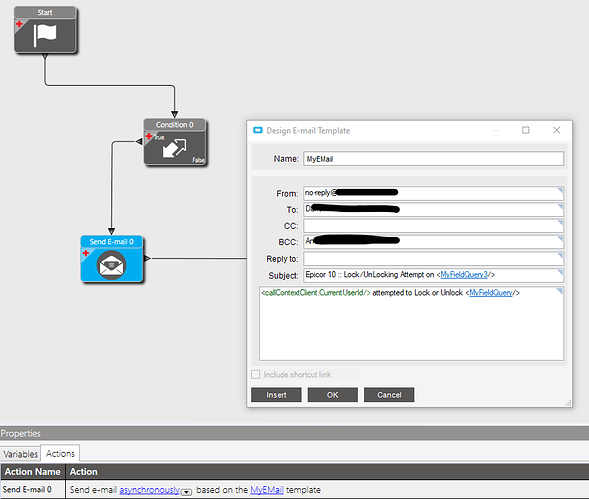Expand the From field corner marker
Image resolution: width=589 pixels, height=499 pixels.
coord(560,190)
